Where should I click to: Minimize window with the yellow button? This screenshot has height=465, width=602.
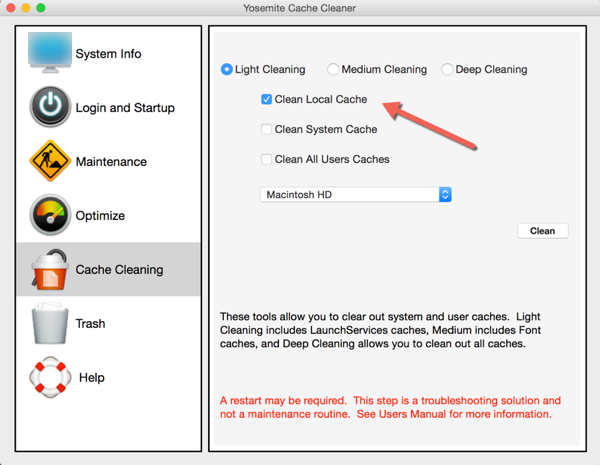tap(26, 8)
